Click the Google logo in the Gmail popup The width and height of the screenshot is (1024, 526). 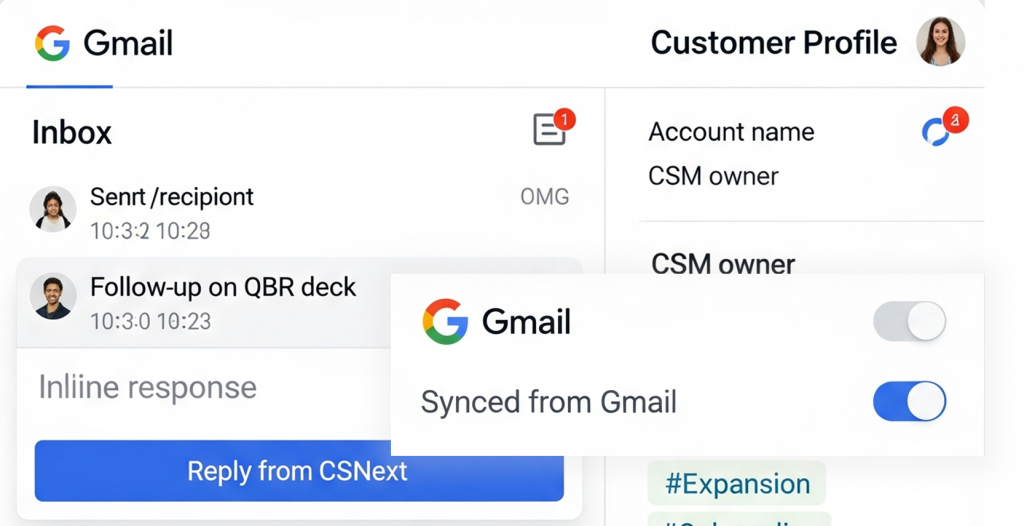click(x=445, y=322)
